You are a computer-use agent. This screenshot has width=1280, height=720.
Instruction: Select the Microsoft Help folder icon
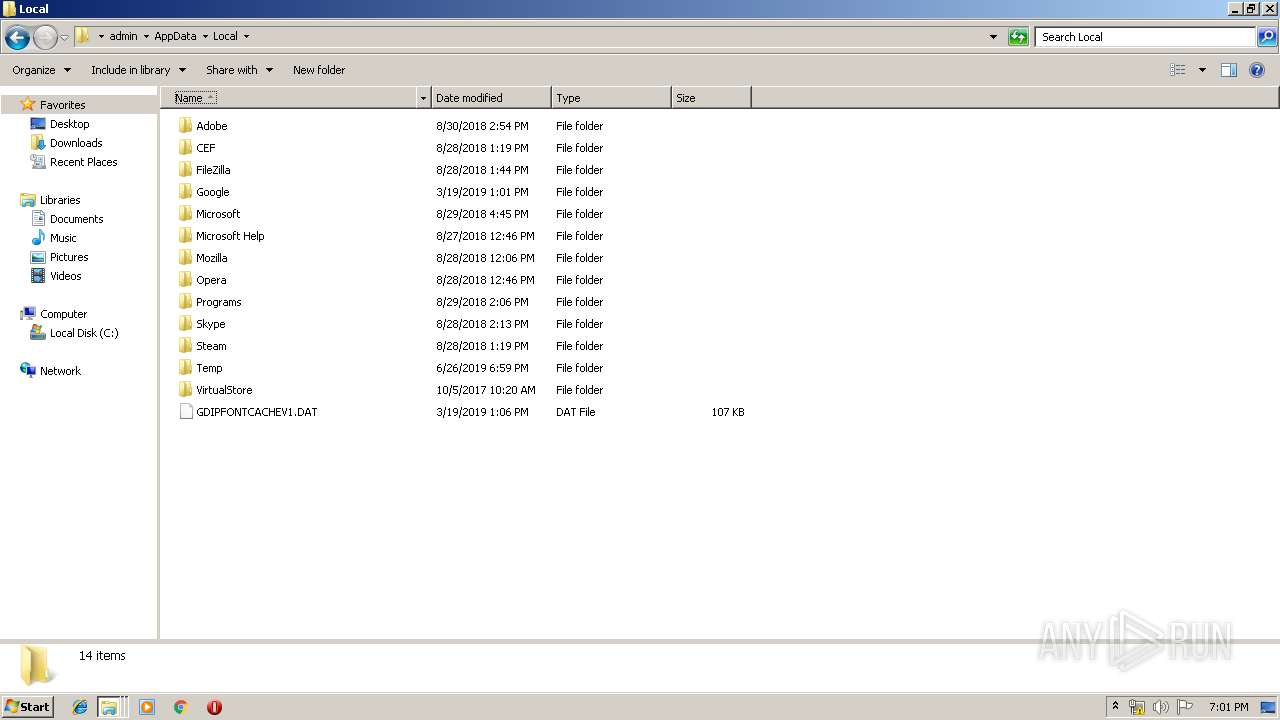coord(185,236)
